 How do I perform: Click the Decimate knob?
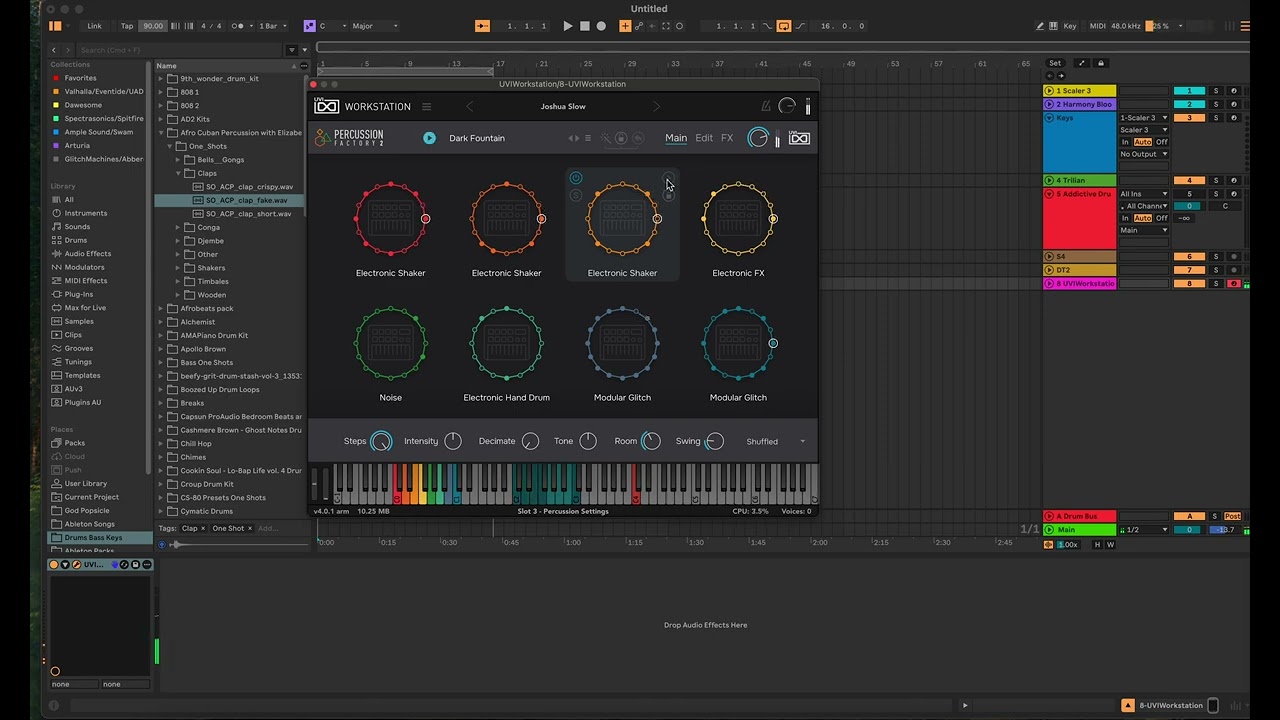click(530, 441)
